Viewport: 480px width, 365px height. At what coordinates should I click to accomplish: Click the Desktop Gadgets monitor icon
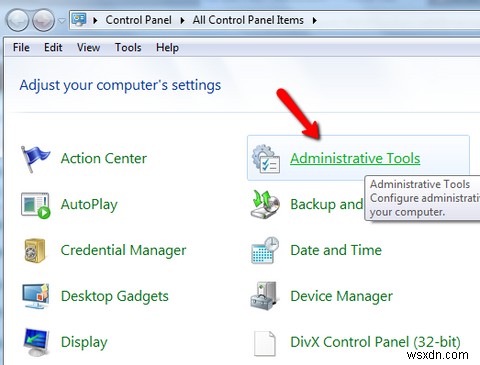(x=36, y=296)
